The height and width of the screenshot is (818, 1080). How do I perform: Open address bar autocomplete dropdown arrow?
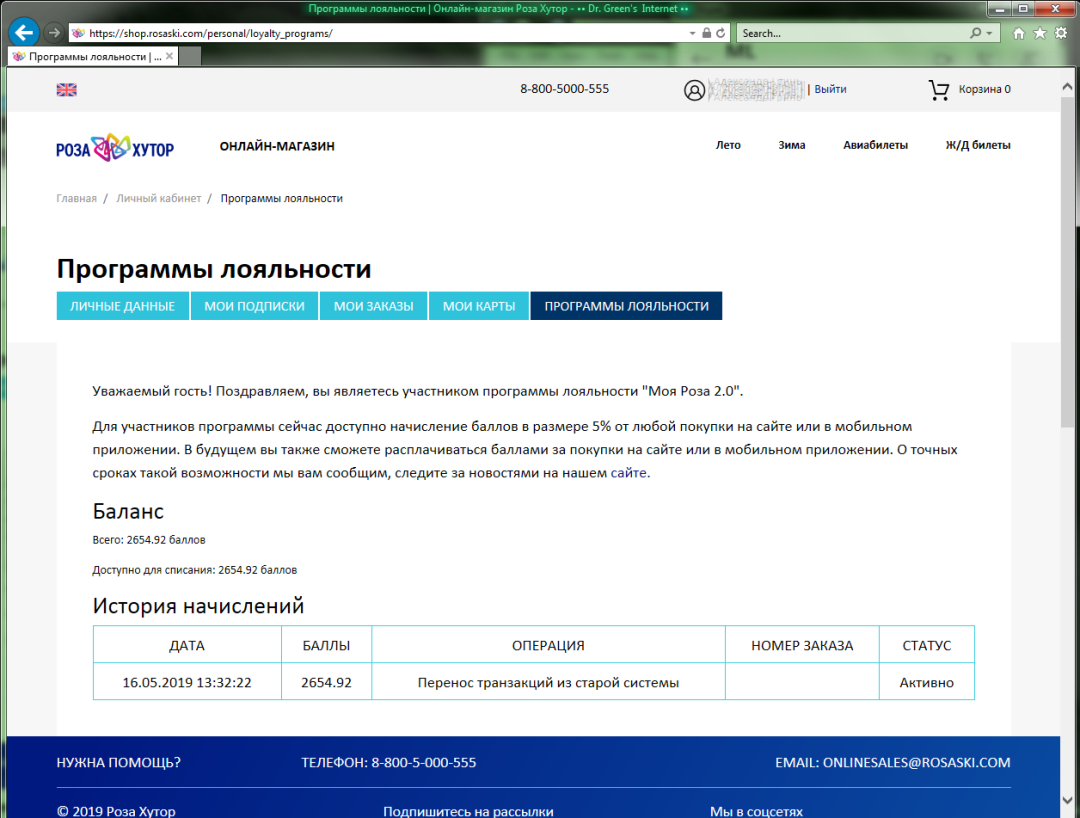(692, 33)
